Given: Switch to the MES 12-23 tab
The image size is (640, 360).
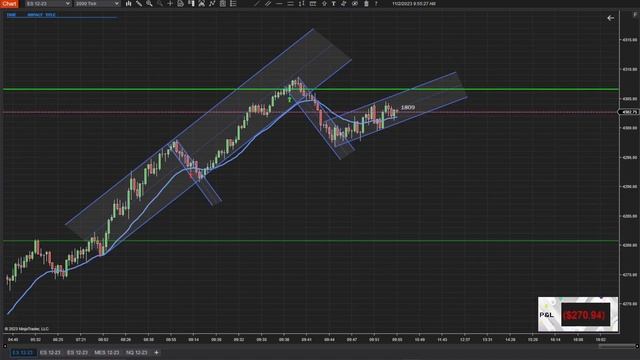Looking at the screenshot, I should tap(107, 352).
